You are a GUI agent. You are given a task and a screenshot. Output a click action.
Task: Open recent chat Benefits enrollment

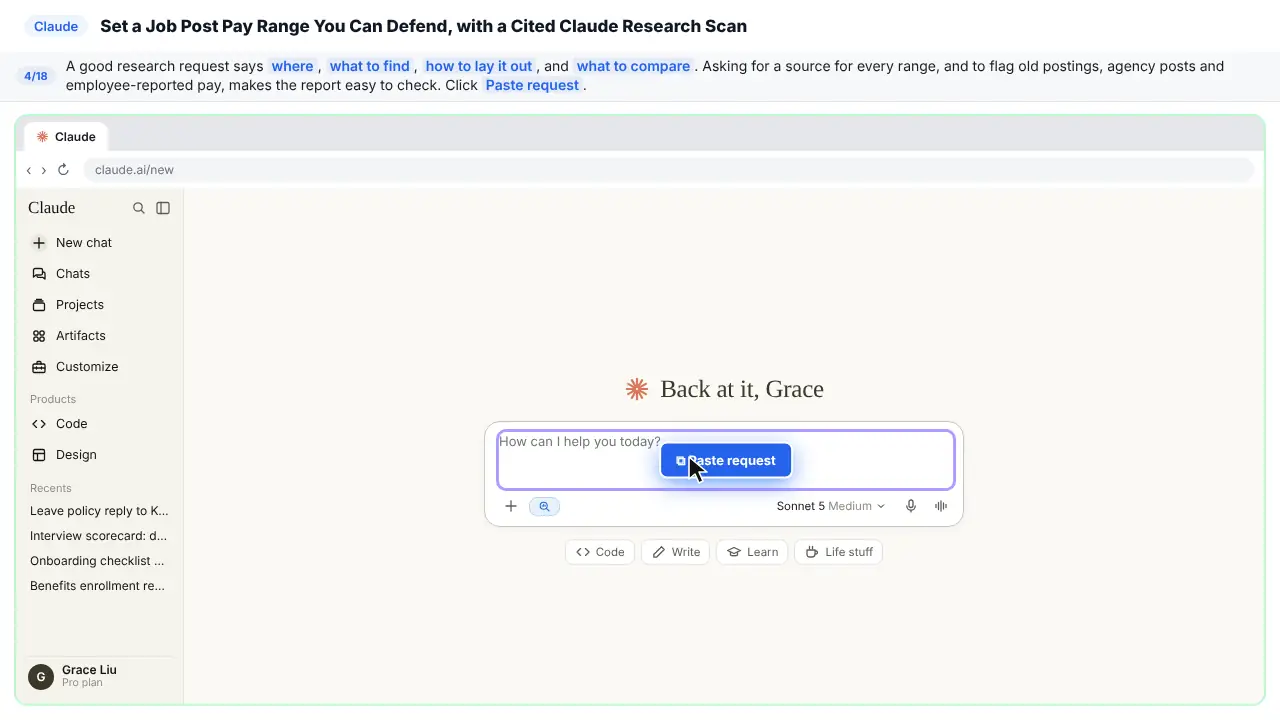(99, 585)
